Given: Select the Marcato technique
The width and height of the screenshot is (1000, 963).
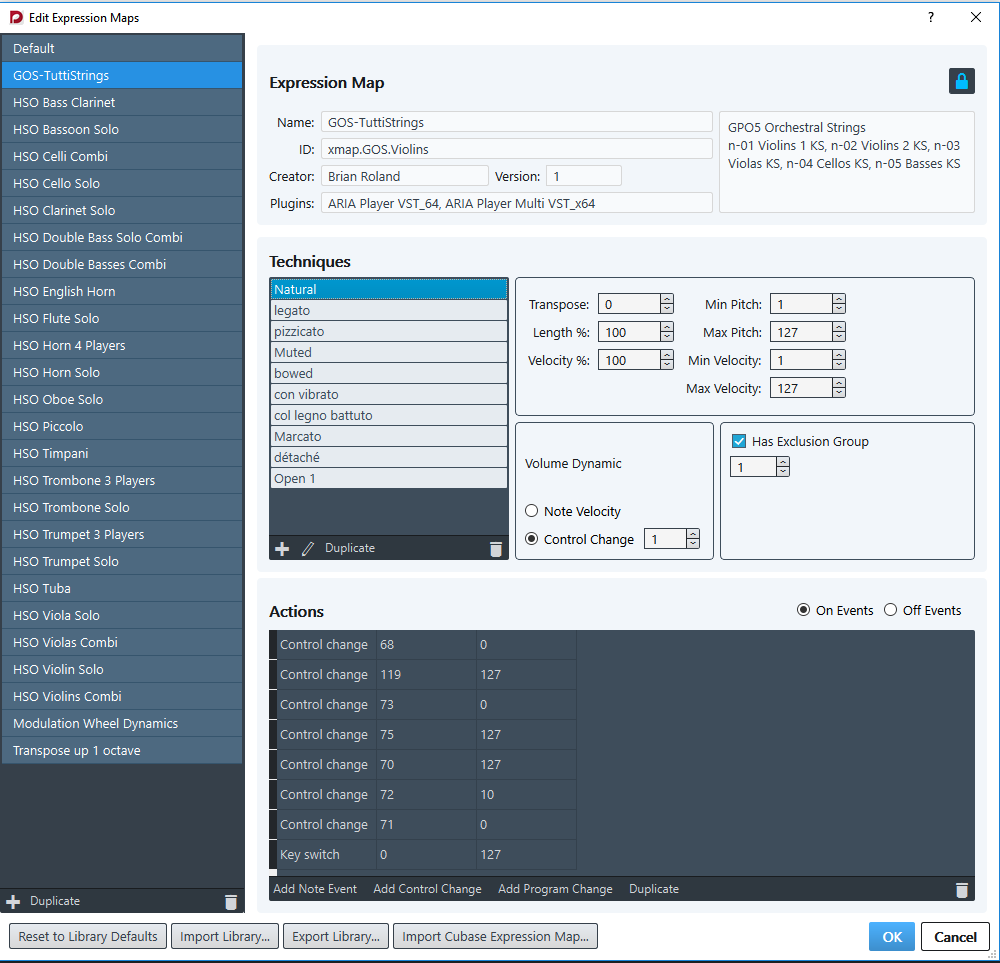Looking at the screenshot, I should coord(389,436).
